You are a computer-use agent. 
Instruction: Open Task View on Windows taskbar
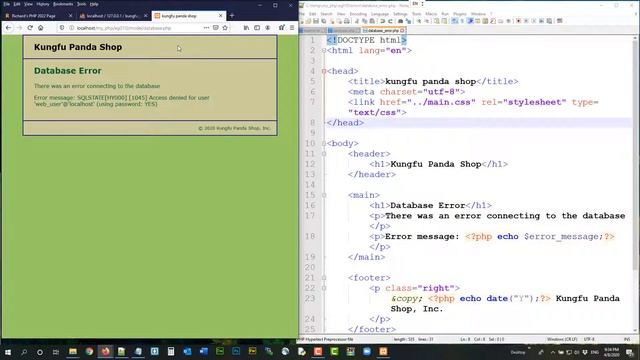point(56,351)
